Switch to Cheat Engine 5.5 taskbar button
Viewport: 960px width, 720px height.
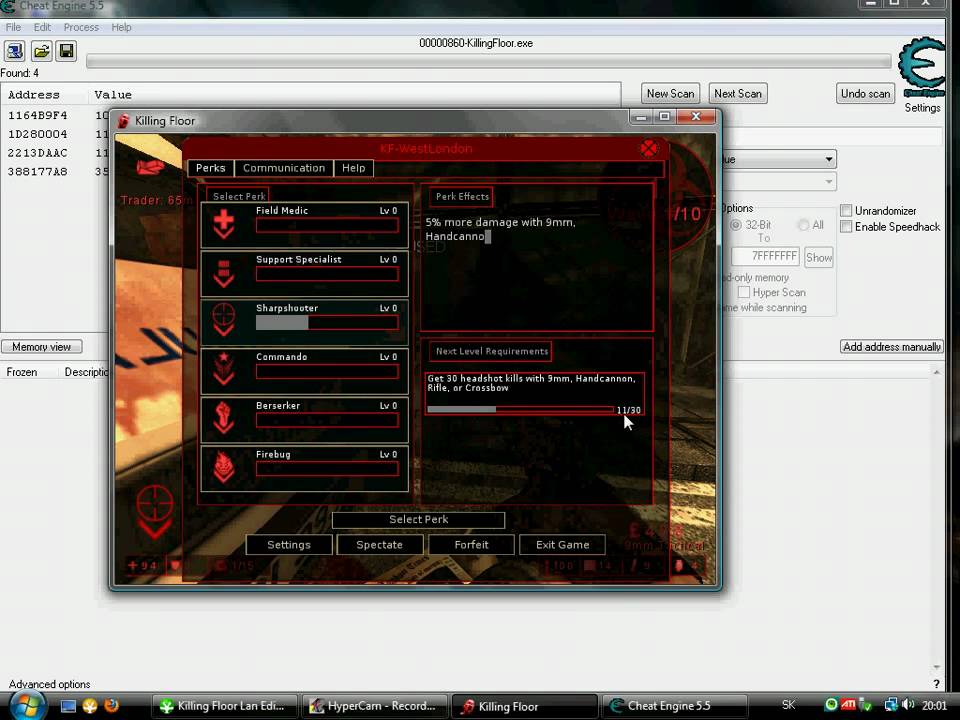[x=673, y=706]
